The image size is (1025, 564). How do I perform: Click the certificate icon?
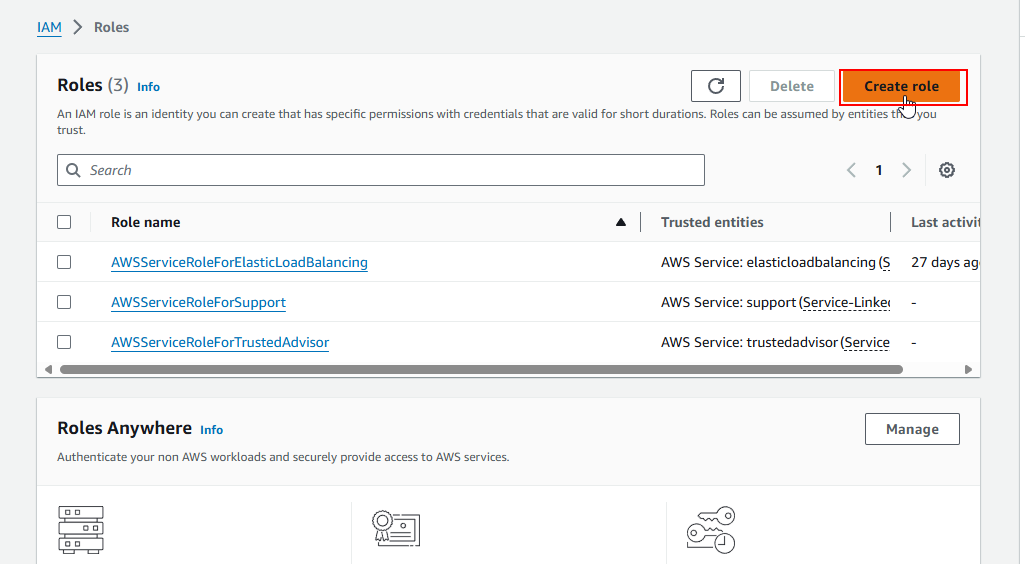coord(395,529)
